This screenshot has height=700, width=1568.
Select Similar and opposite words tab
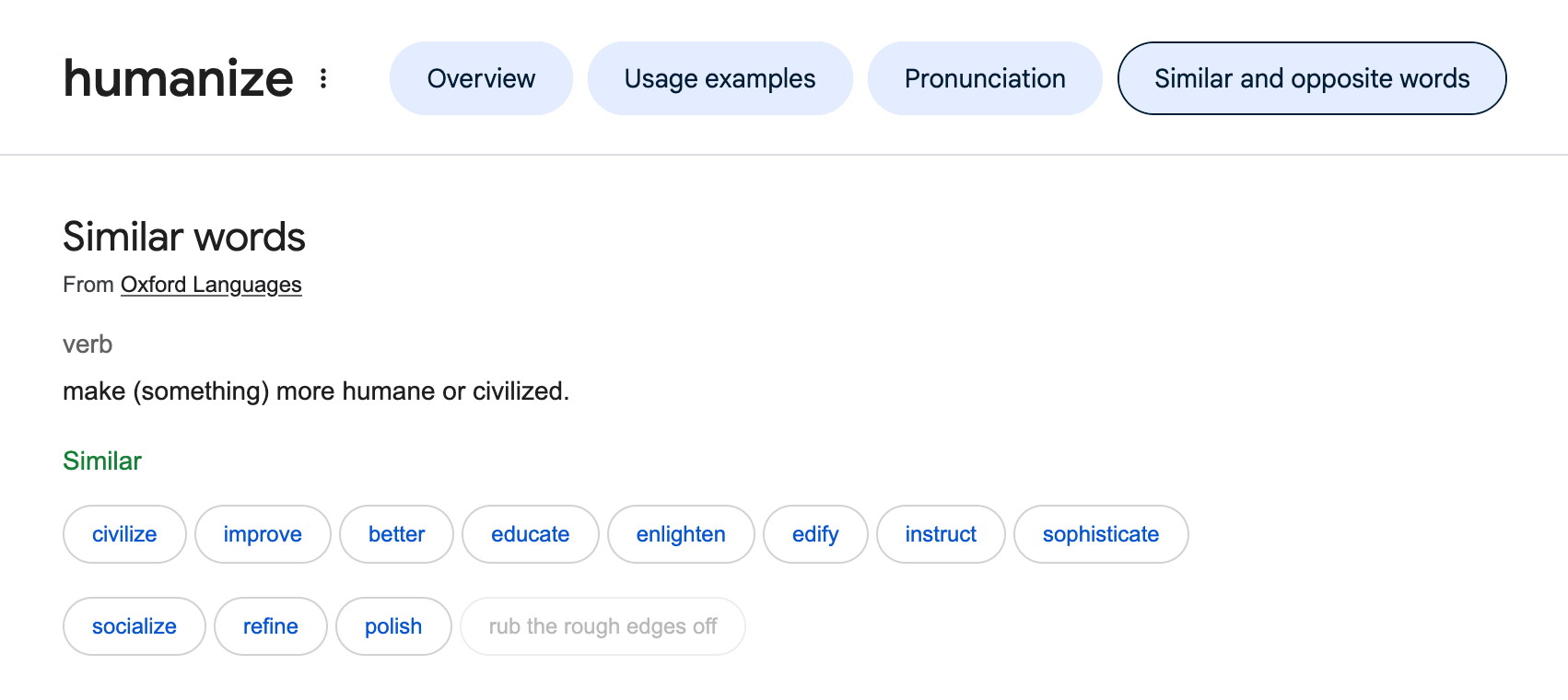[1311, 78]
